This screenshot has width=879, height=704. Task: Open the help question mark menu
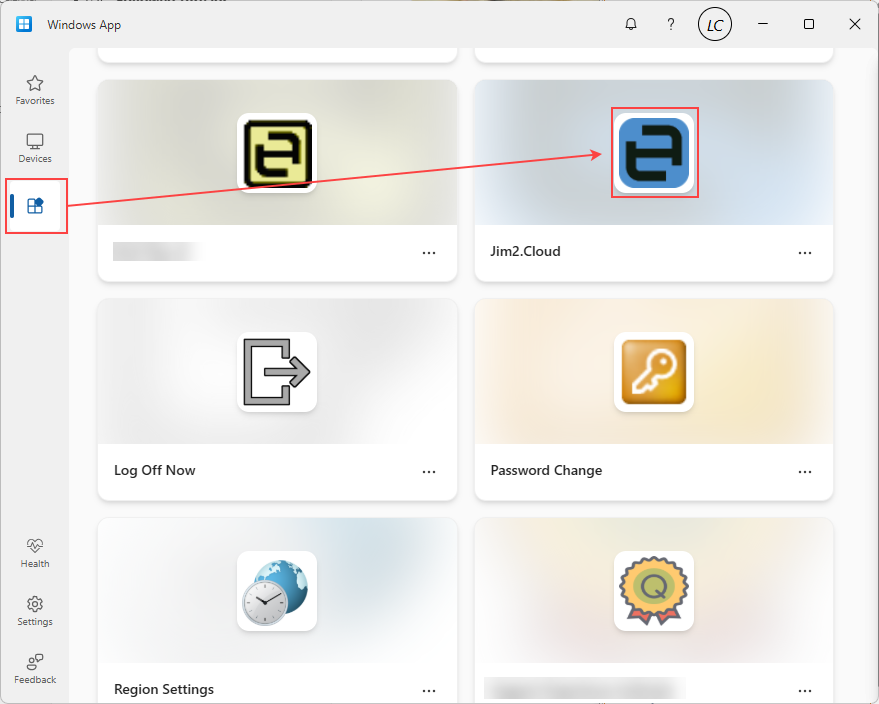click(671, 23)
